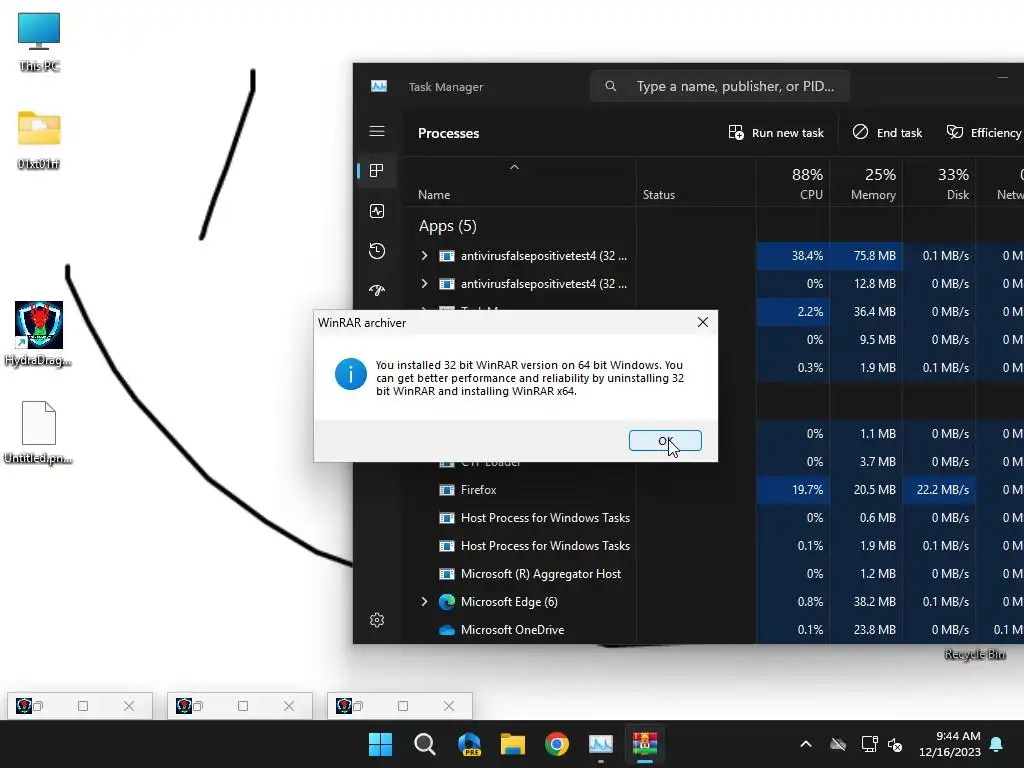The image size is (1024, 768).
Task: Switch to WinRAR taskbar icon
Action: 645,744
